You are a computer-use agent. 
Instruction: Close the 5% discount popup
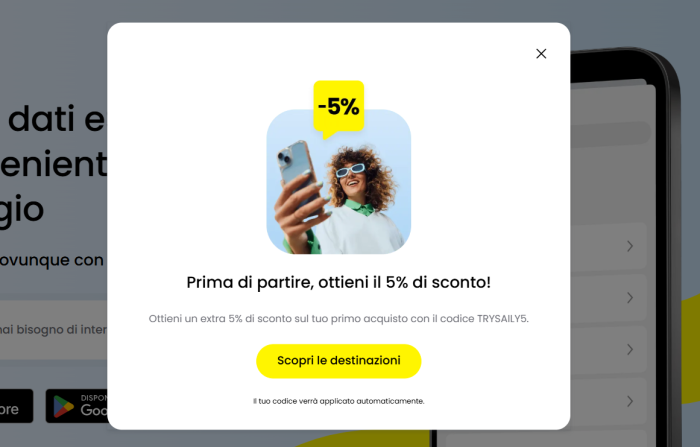pyautogui.click(x=541, y=54)
